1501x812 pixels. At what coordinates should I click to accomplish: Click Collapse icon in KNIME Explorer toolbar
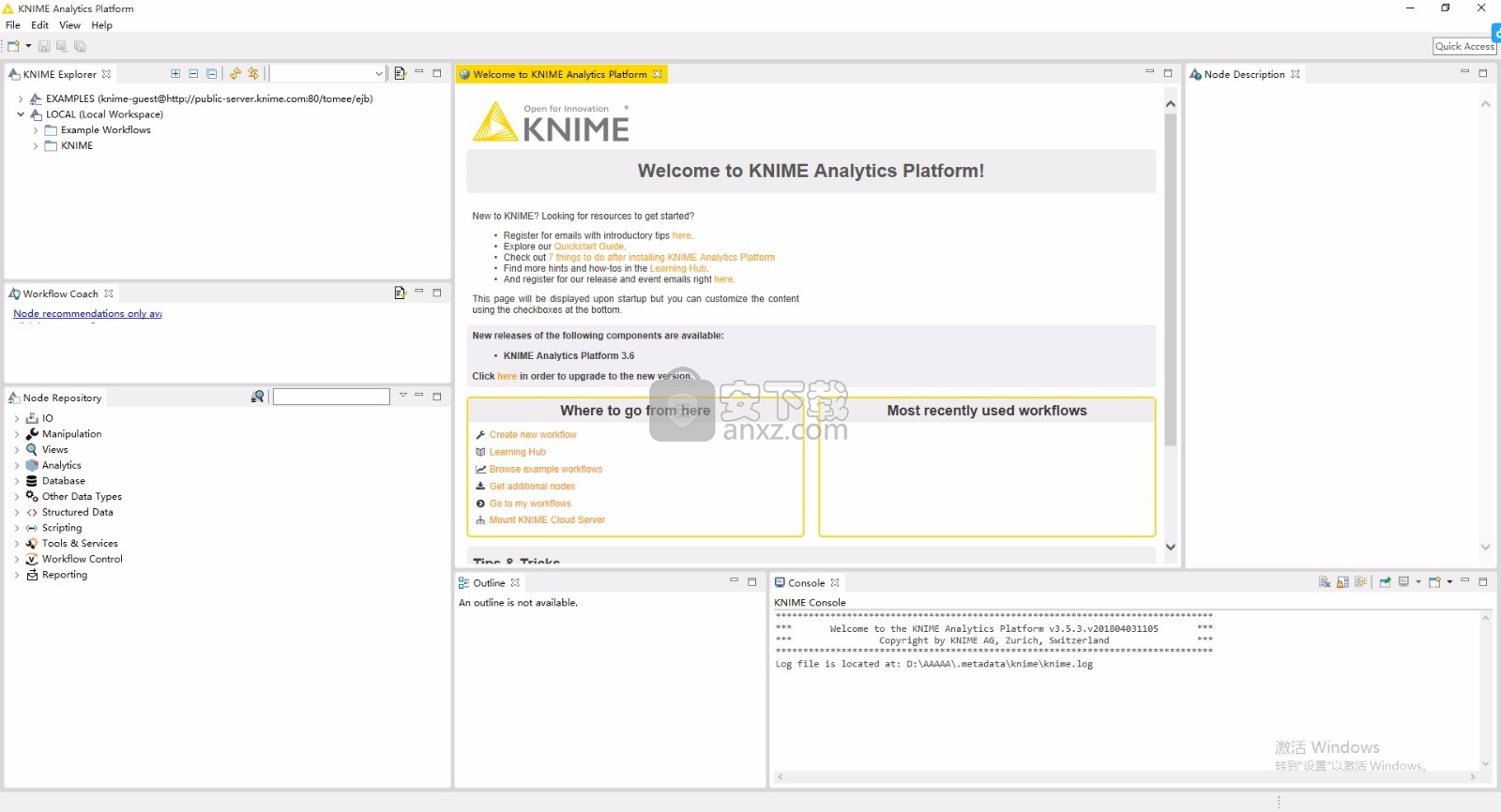coord(193,73)
